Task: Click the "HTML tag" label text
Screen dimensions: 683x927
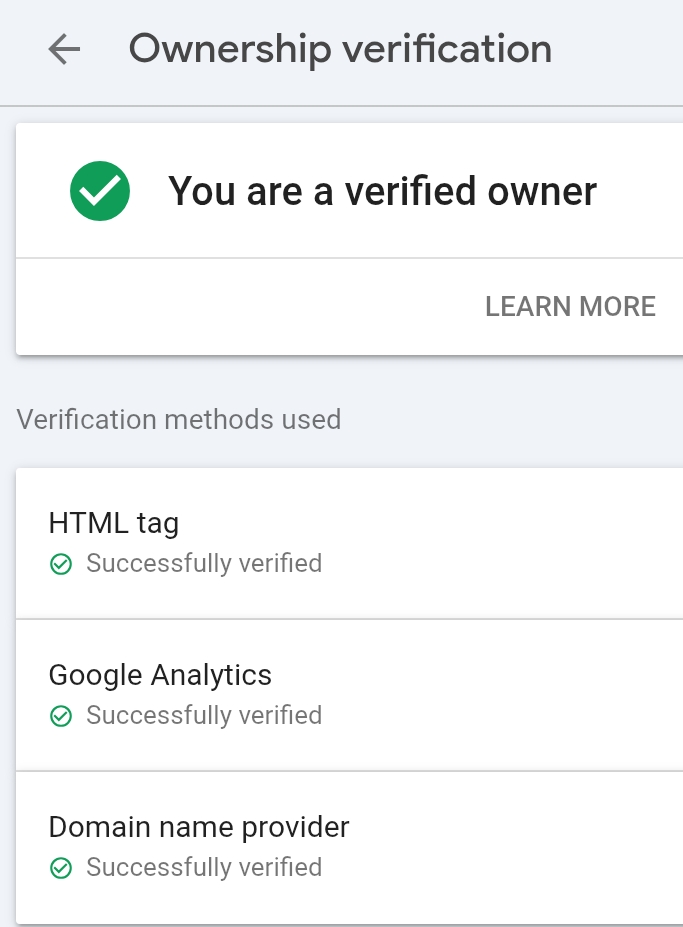Action: coord(114,522)
